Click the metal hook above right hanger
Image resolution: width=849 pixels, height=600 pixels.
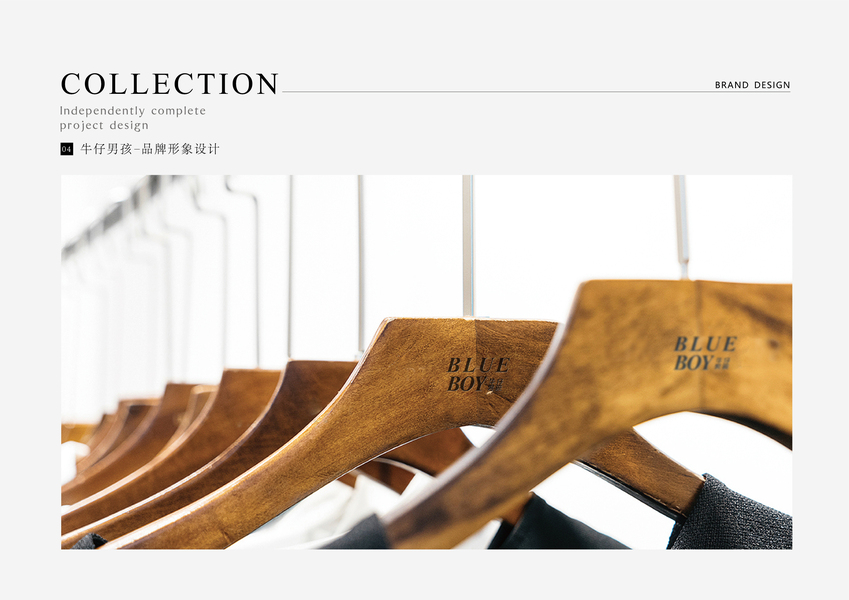click(x=681, y=226)
